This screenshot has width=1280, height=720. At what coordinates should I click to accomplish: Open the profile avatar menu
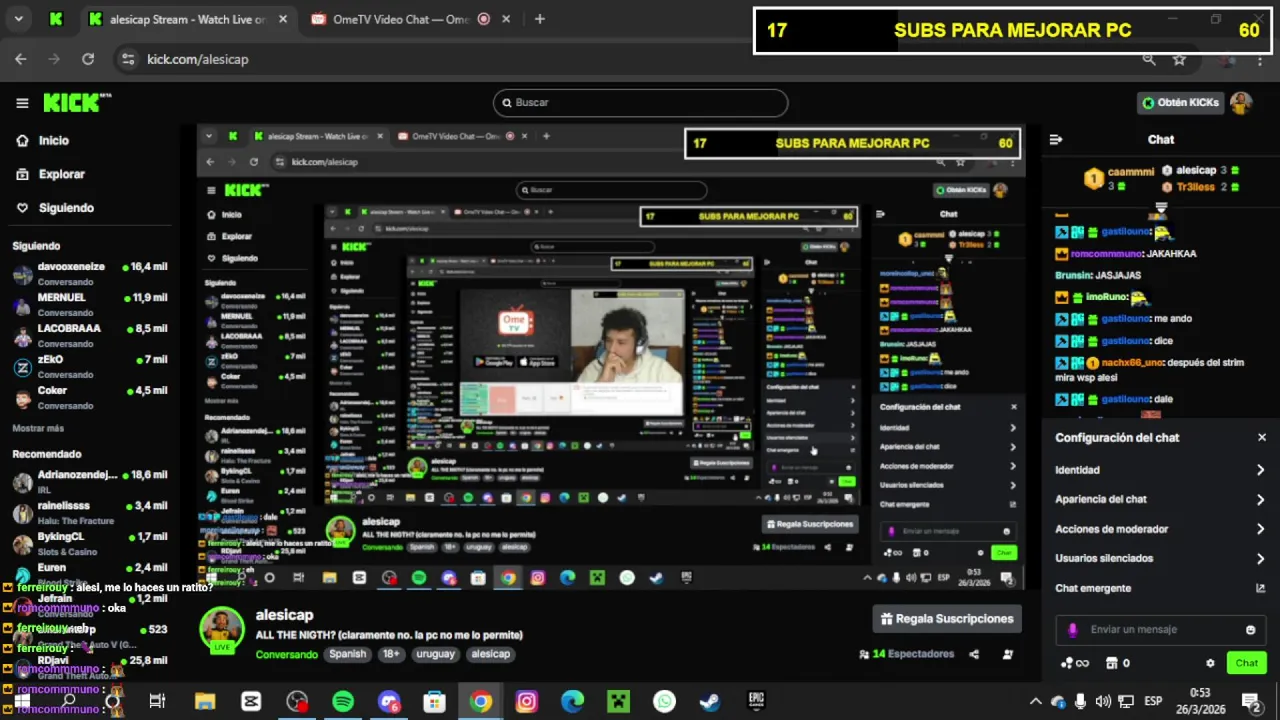(x=1241, y=103)
